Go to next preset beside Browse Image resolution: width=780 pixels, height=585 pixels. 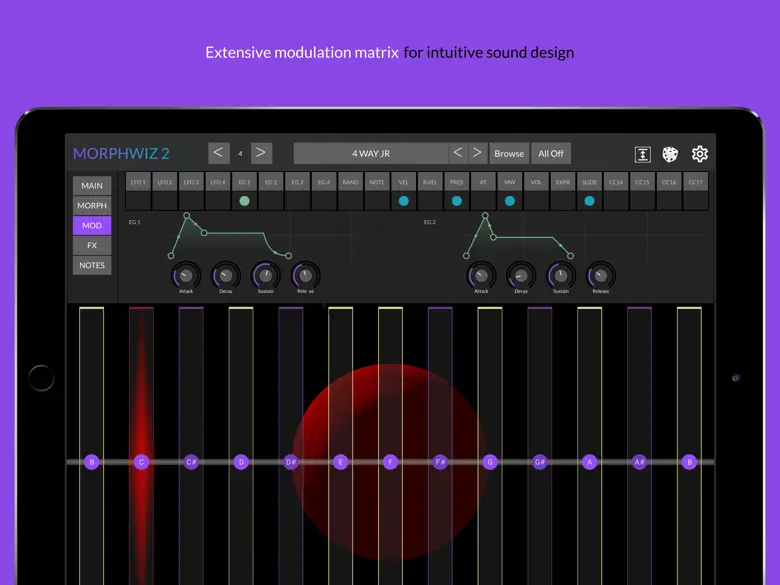478,153
